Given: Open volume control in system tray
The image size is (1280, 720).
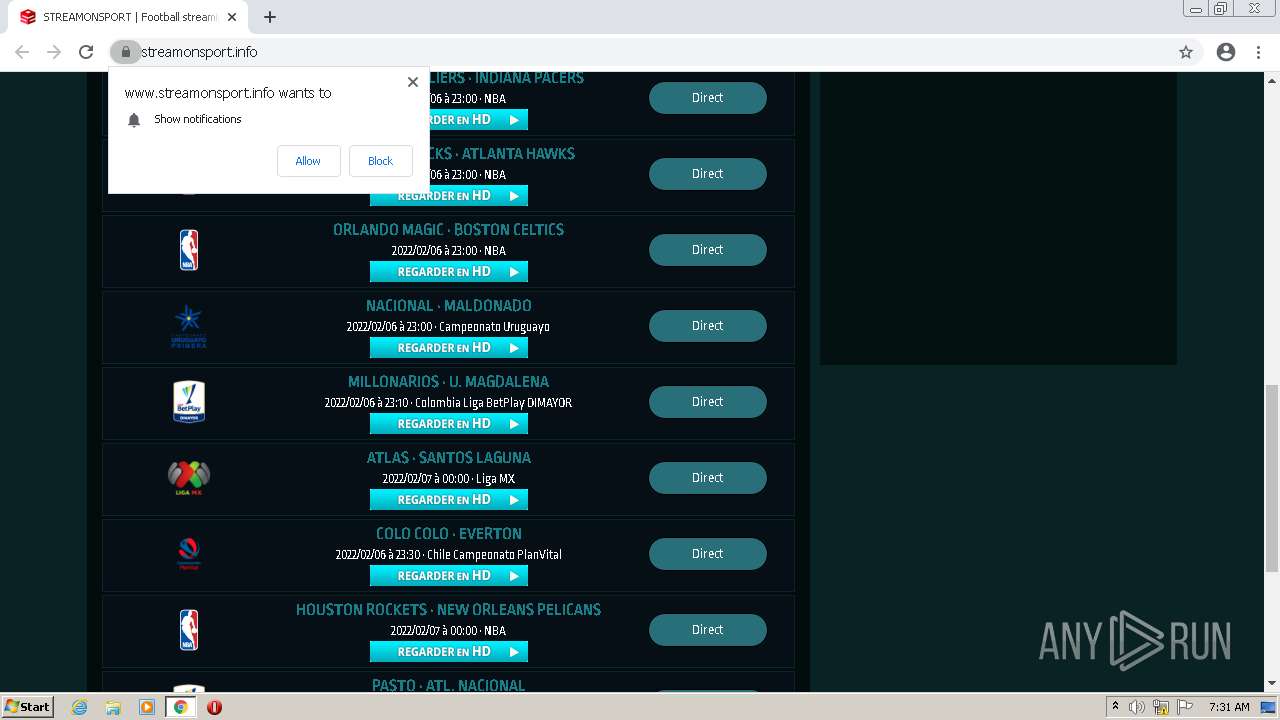Looking at the screenshot, I should (1137, 707).
